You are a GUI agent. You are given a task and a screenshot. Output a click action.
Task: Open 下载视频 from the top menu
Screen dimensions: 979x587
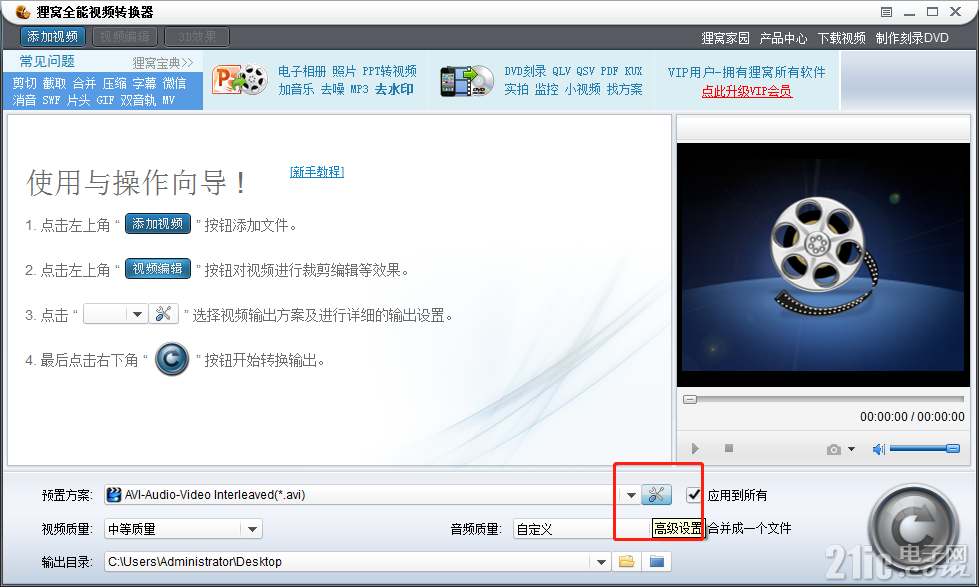(x=841, y=38)
